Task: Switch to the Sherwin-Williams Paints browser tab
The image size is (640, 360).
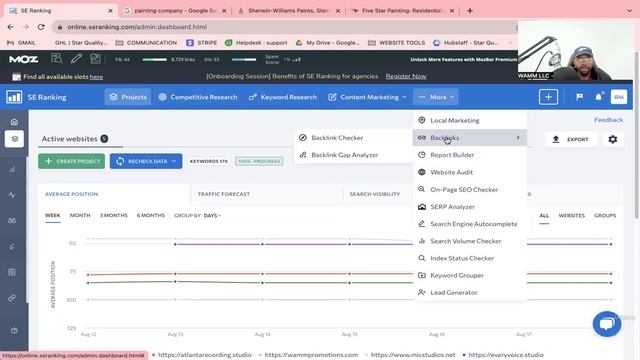Action: pyautogui.click(x=289, y=11)
